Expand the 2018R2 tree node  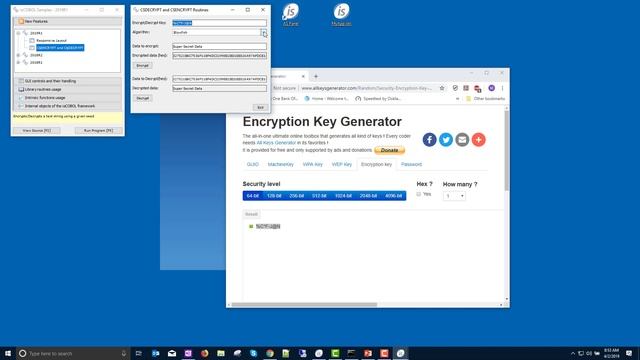pos(18,55)
